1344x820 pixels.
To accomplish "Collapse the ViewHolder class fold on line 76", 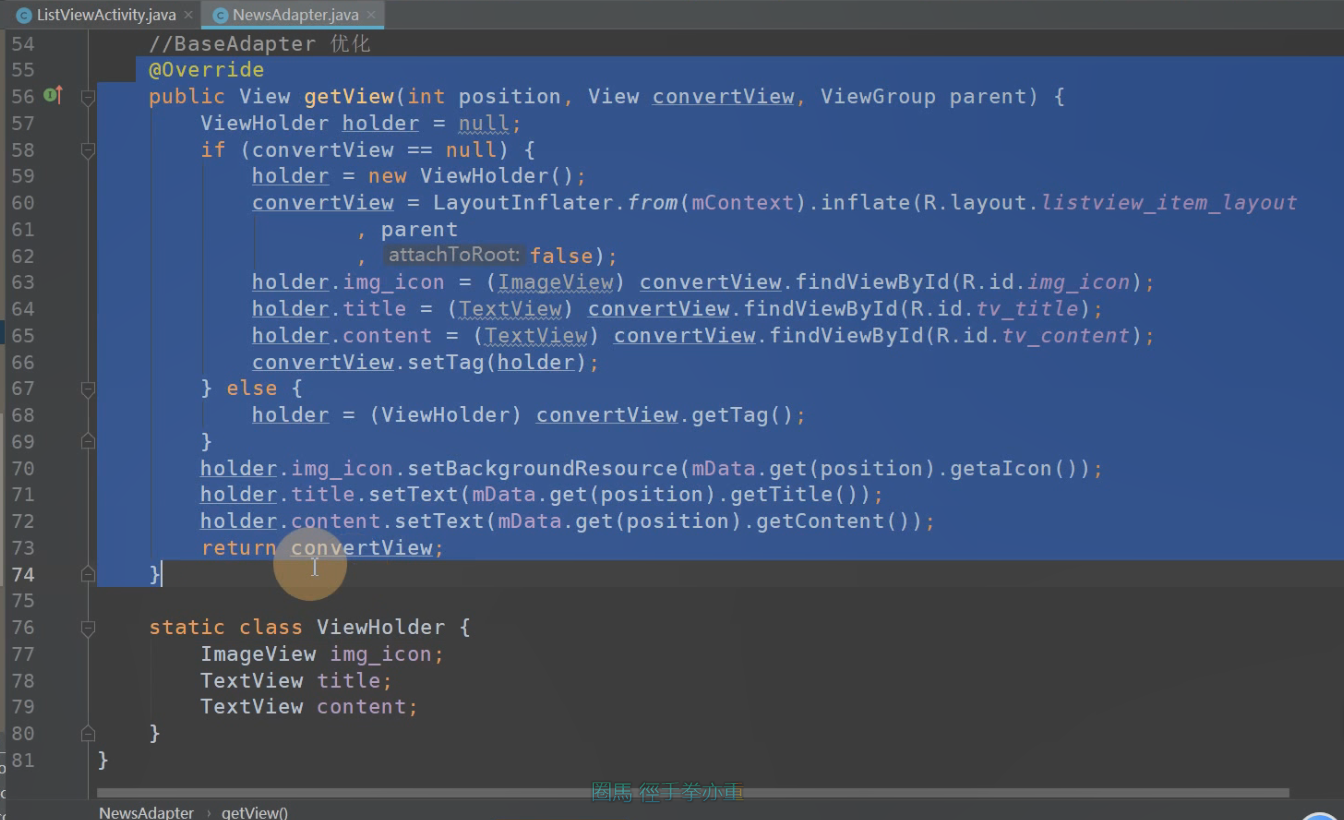I will pyautogui.click(x=88, y=627).
